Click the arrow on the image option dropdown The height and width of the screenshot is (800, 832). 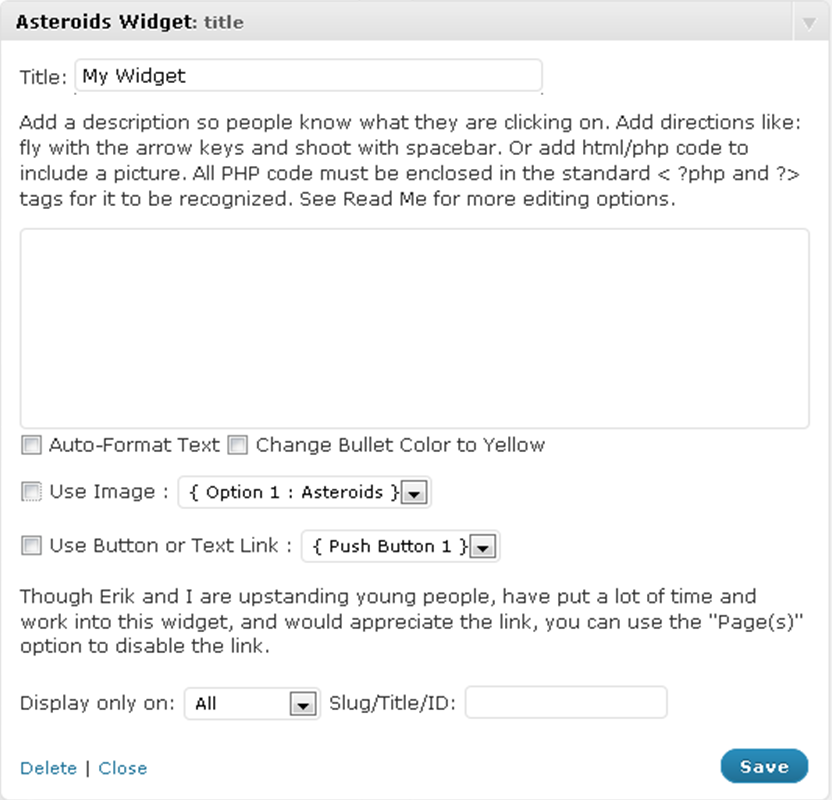[414, 493]
